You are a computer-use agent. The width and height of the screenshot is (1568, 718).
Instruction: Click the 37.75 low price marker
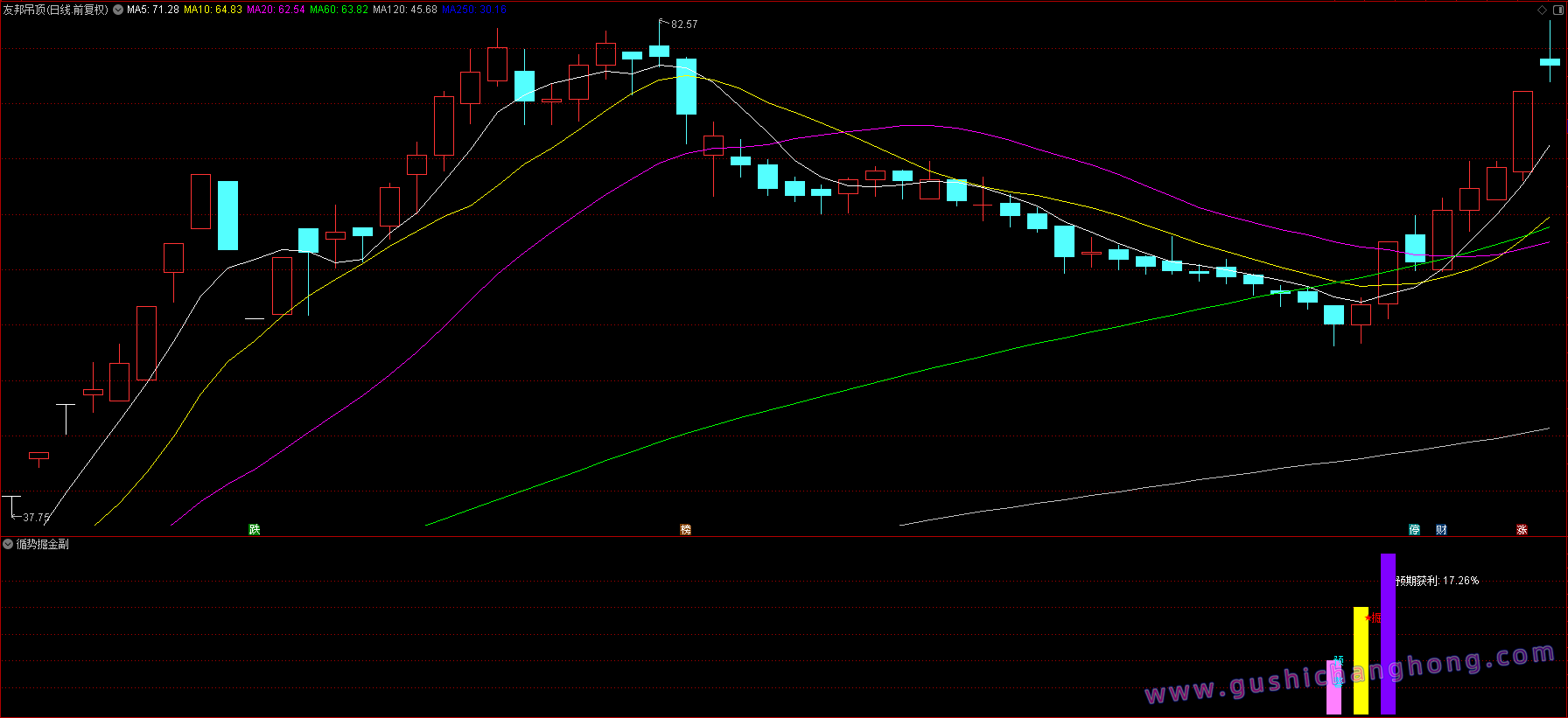36,518
